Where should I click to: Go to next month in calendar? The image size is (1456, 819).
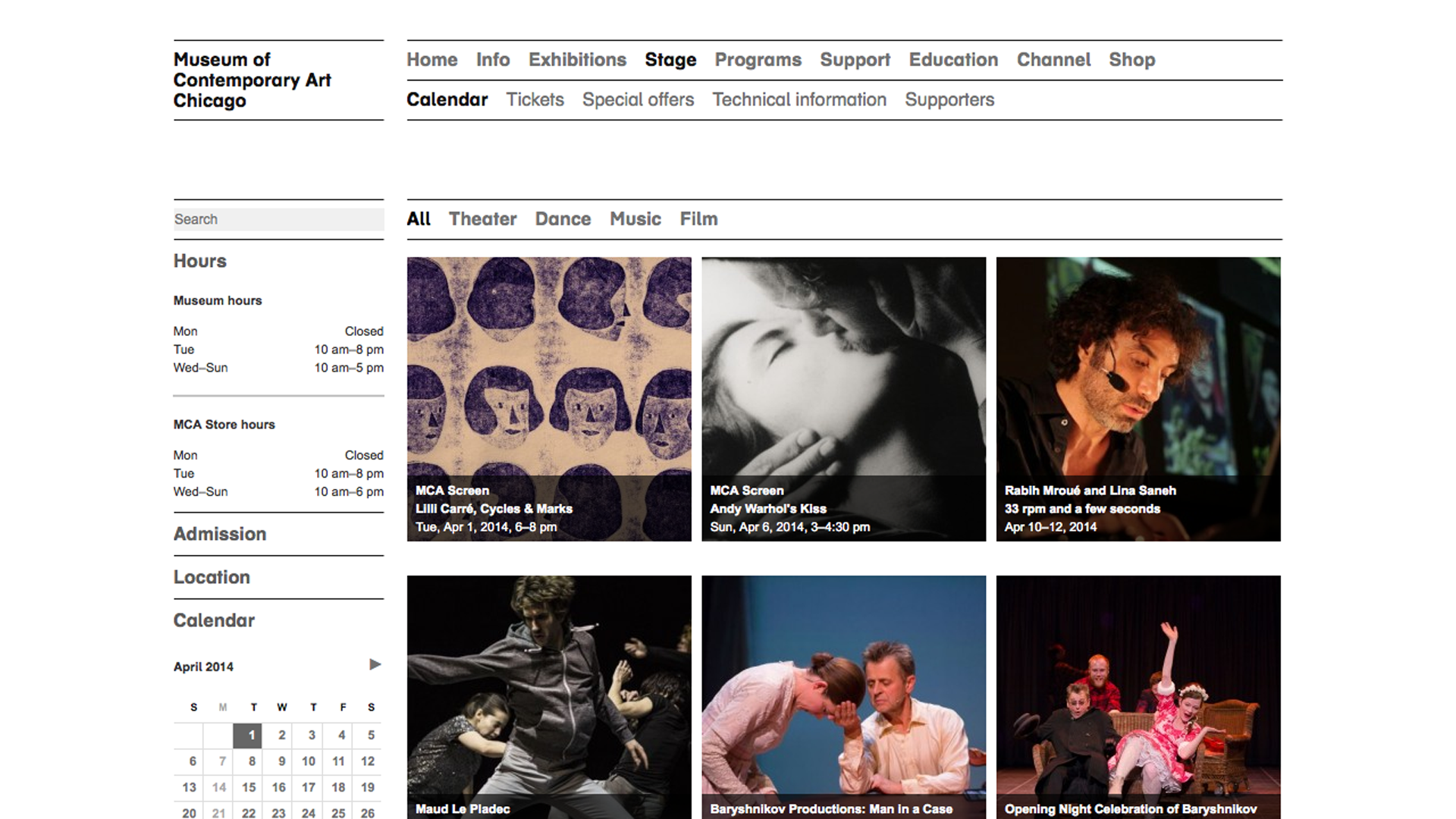pos(375,665)
